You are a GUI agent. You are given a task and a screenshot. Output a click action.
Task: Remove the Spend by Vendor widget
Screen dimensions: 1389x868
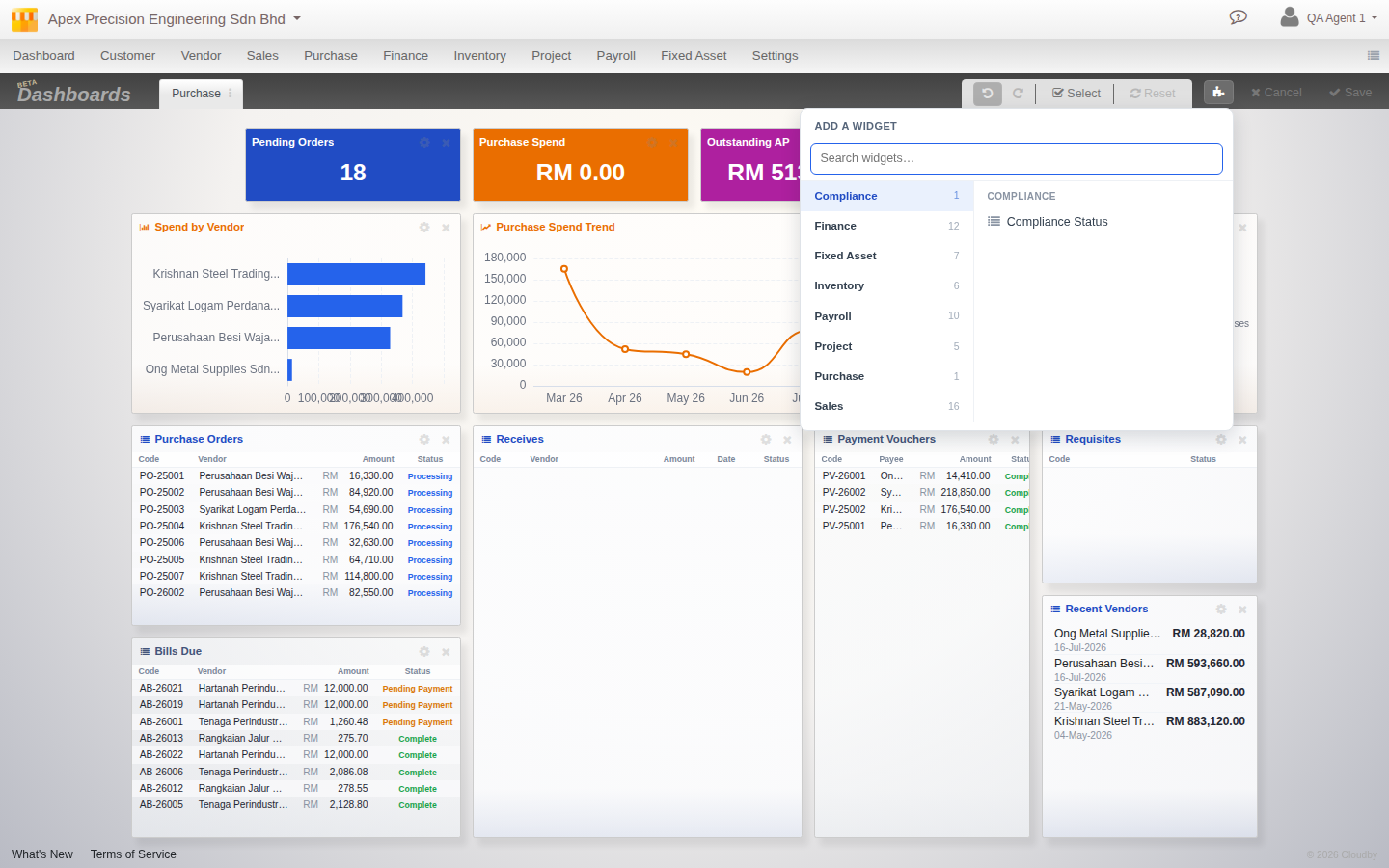(446, 228)
